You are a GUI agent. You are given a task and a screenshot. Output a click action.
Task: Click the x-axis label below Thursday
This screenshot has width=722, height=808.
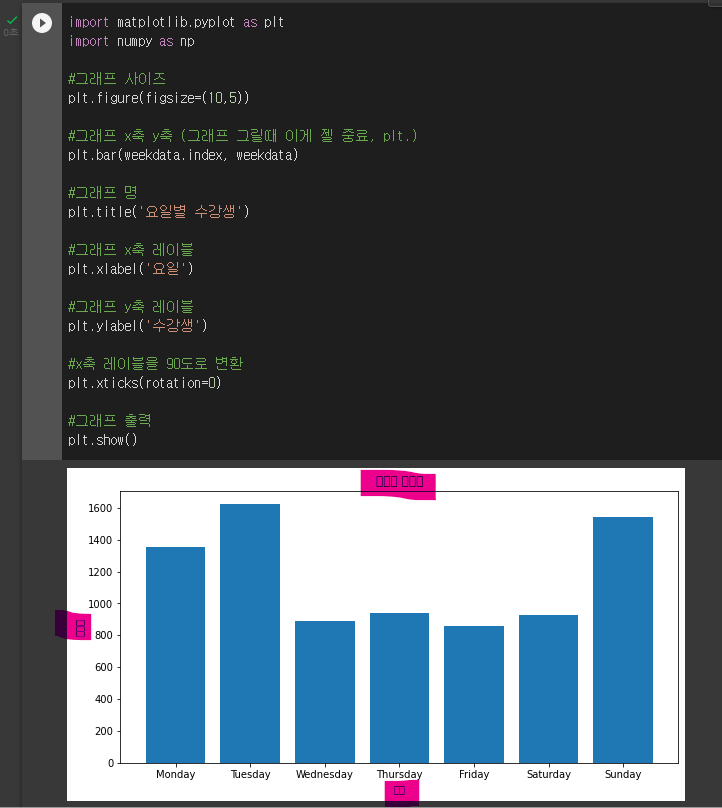399,791
